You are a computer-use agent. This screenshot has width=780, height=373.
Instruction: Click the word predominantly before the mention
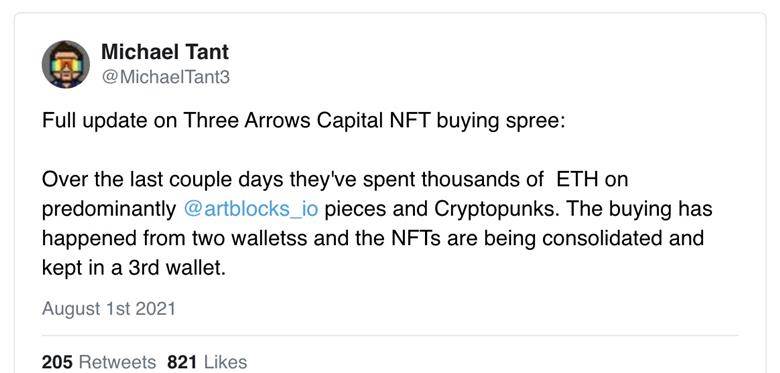[x=109, y=209]
